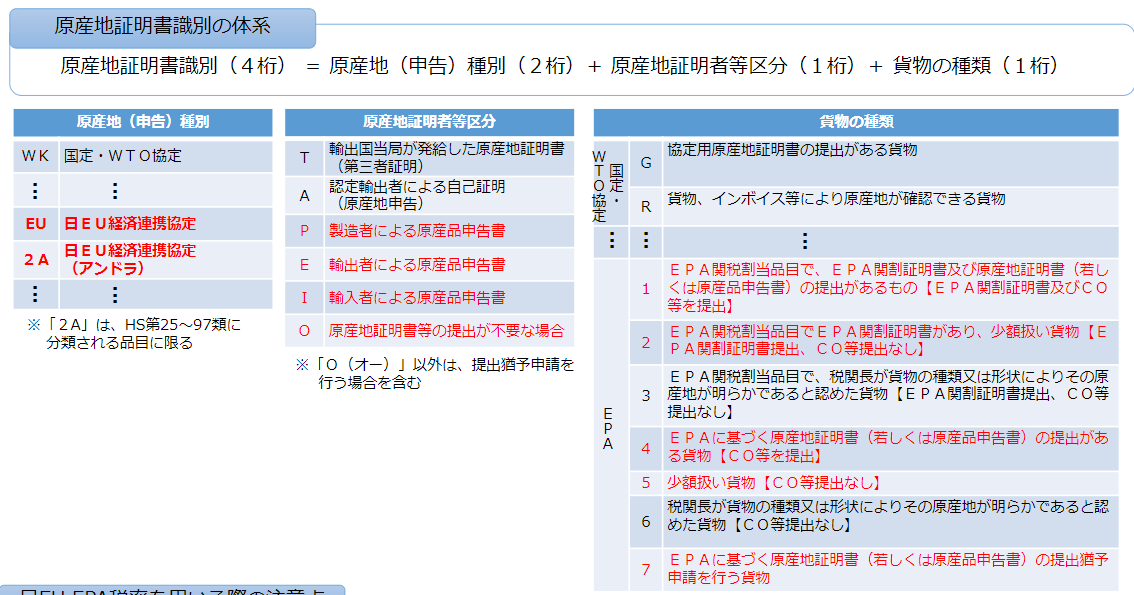The width and height of the screenshot is (1134, 595).
Task: Click the 原産地証明書識別の体系 title tab
Action: click(163, 27)
